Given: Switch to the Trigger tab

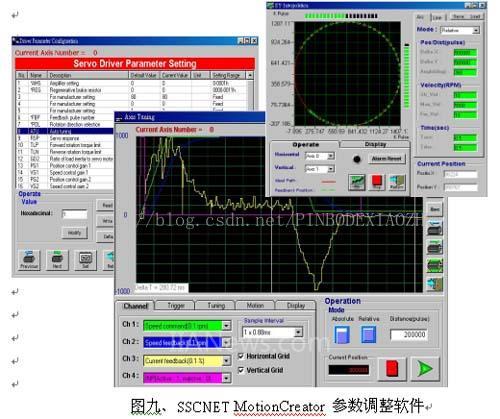Looking at the screenshot, I should [x=176, y=306].
